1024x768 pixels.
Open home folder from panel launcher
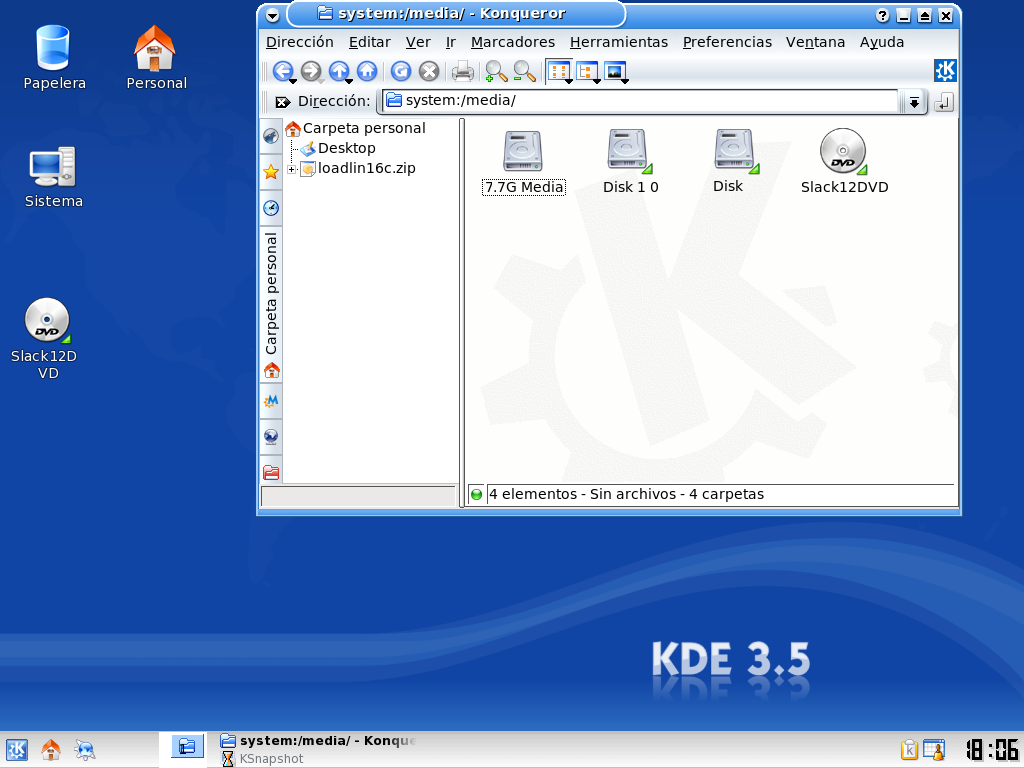51,750
